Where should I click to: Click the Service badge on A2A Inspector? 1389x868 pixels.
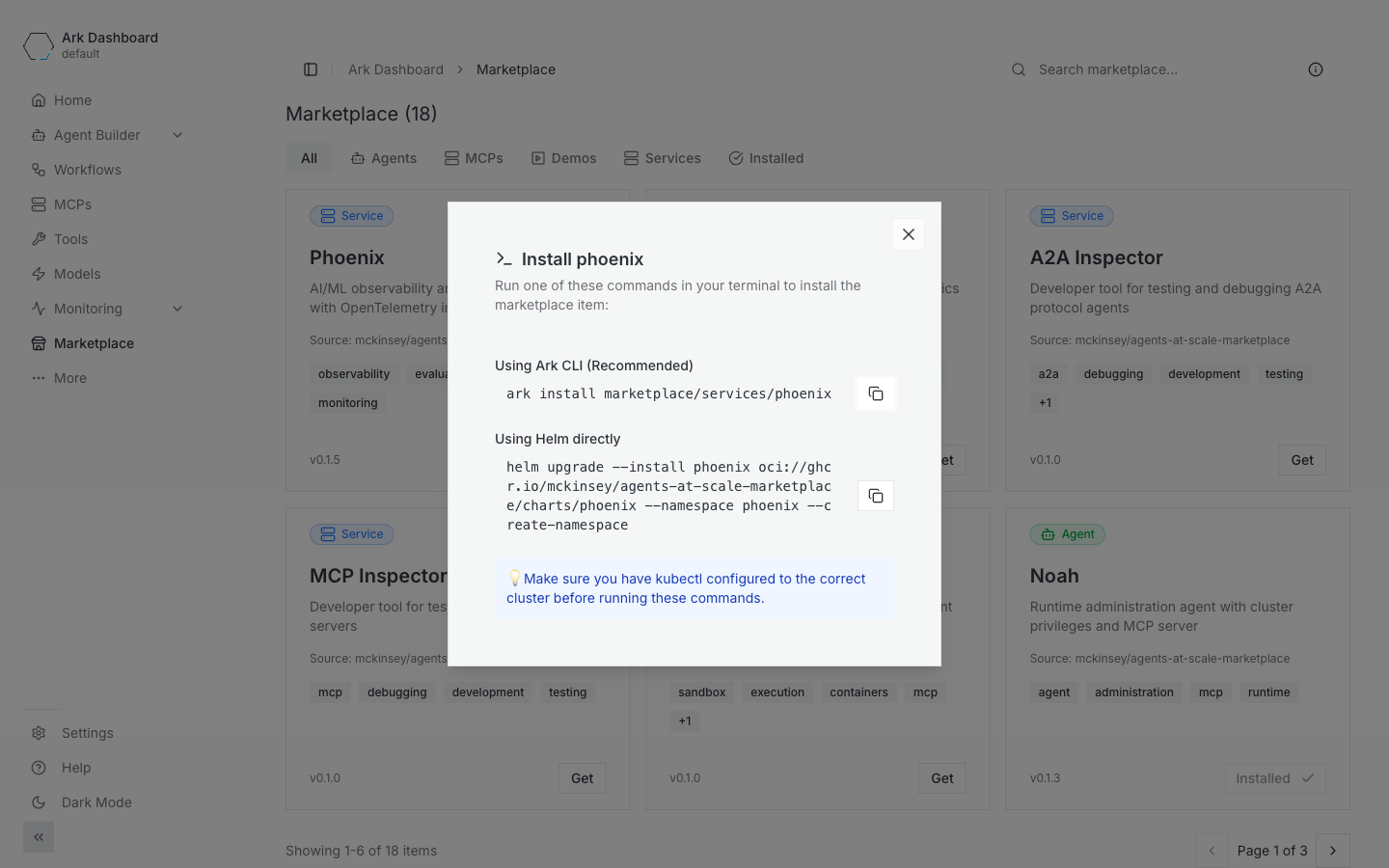(1072, 216)
